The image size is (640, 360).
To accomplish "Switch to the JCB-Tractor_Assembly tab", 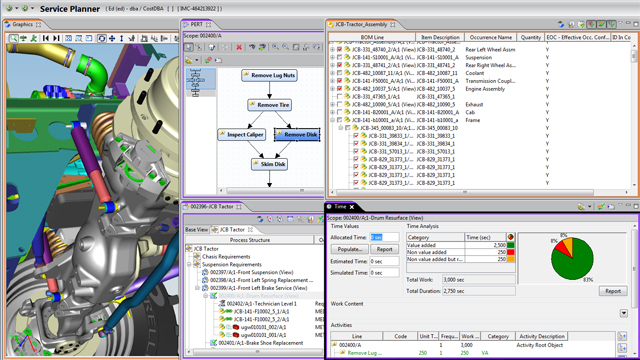I will (361, 24).
